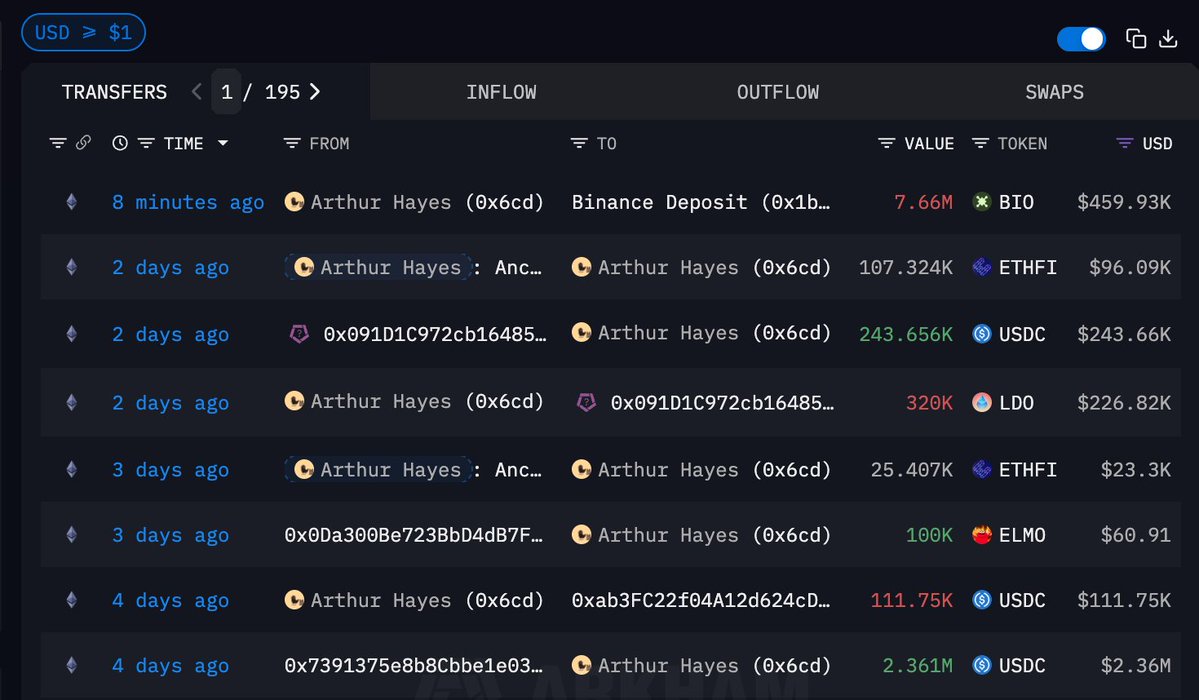Click the LDO token icon
This screenshot has height=700, width=1199.
[982, 402]
